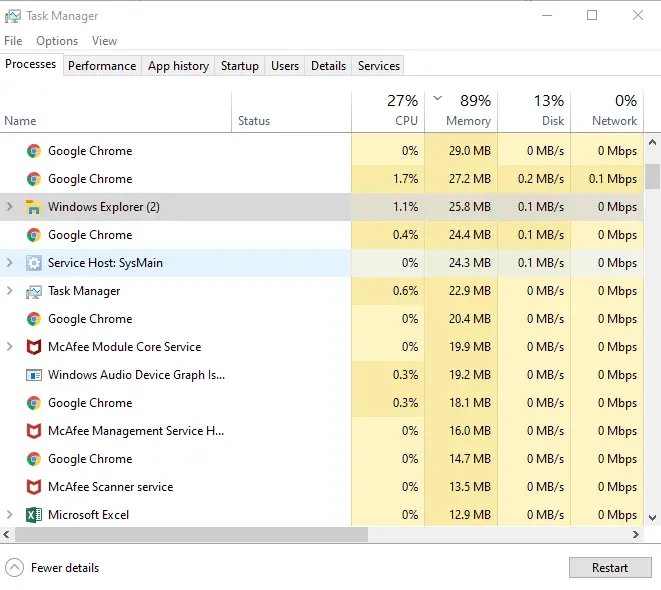Click the horizontal scrollbar right arrow
The width and height of the screenshot is (661, 590).
pos(636,535)
